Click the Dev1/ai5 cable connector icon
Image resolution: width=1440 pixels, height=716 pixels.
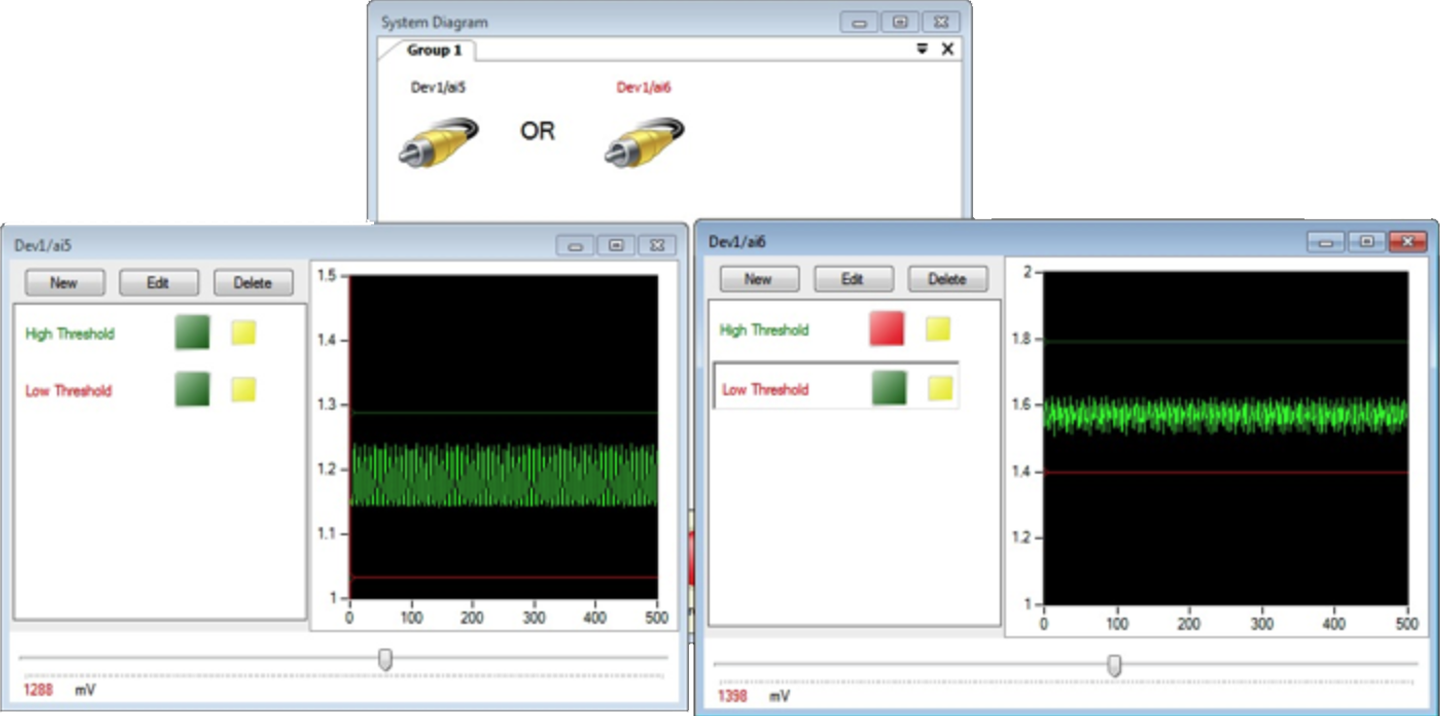[x=439, y=141]
